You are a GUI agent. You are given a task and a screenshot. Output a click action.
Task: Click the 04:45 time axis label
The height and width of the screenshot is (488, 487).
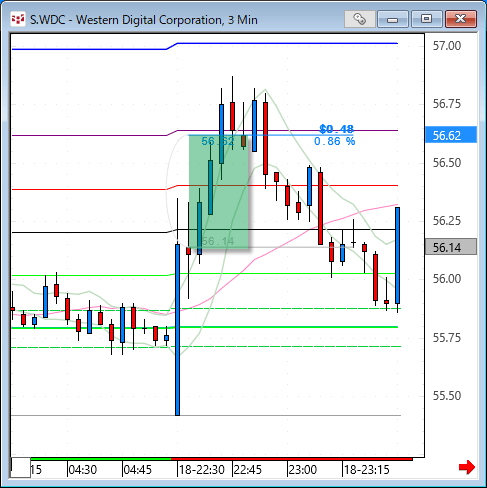[x=138, y=470]
